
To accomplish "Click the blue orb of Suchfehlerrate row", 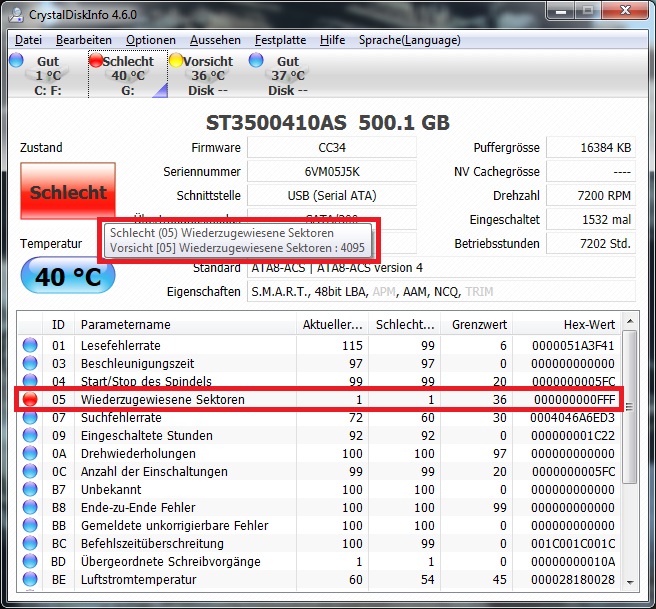I will click(30, 417).
